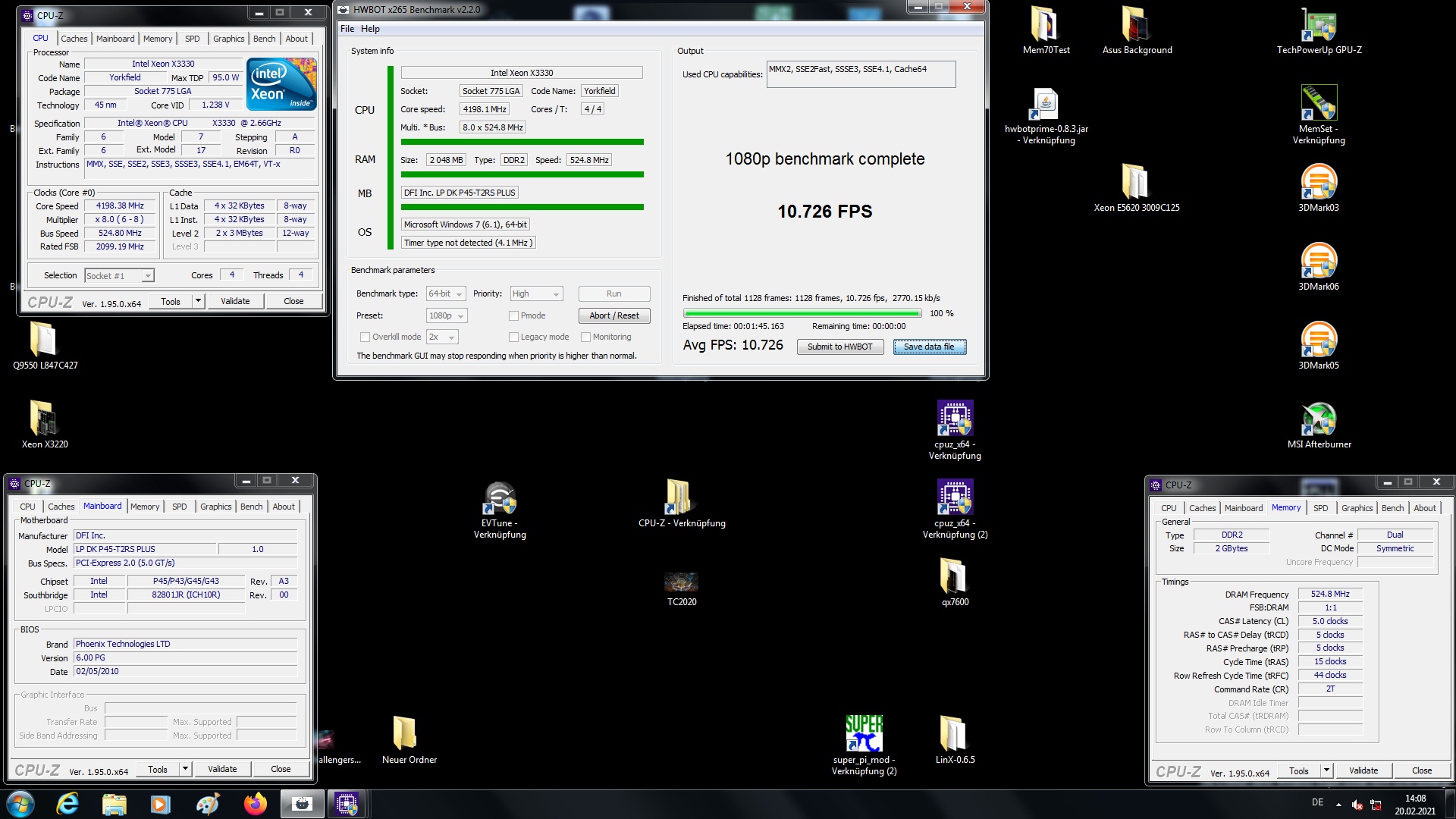Click the green CPU status bar

point(522,142)
